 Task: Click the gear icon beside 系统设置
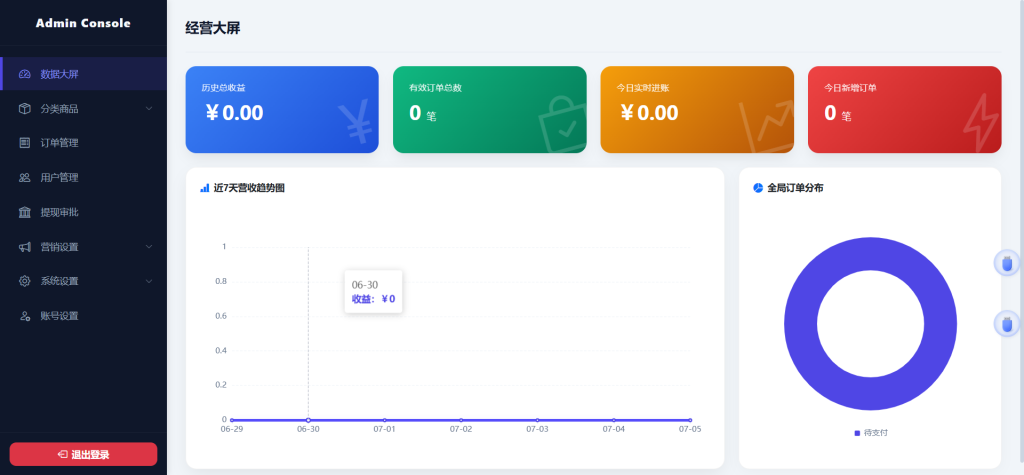(25, 281)
